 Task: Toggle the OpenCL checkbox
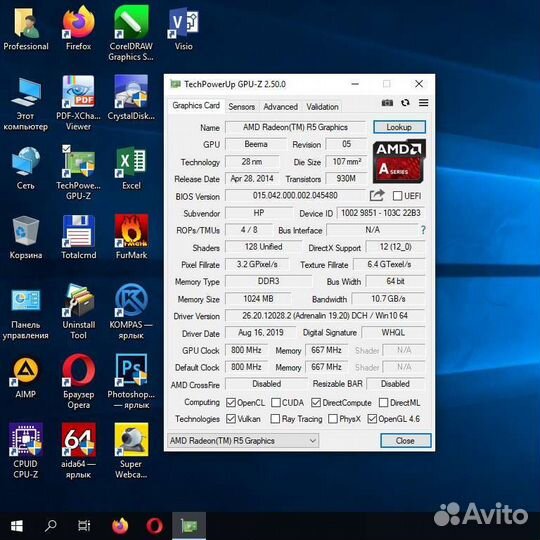(230, 403)
